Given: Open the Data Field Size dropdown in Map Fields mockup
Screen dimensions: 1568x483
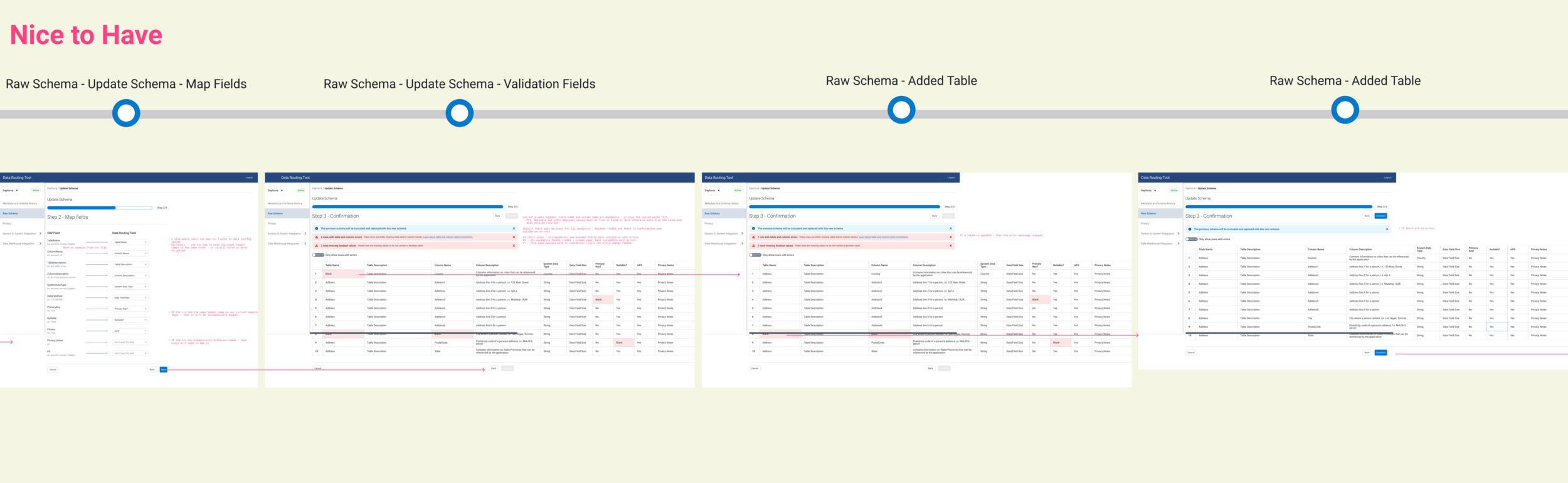Looking at the screenshot, I should coord(130,297).
